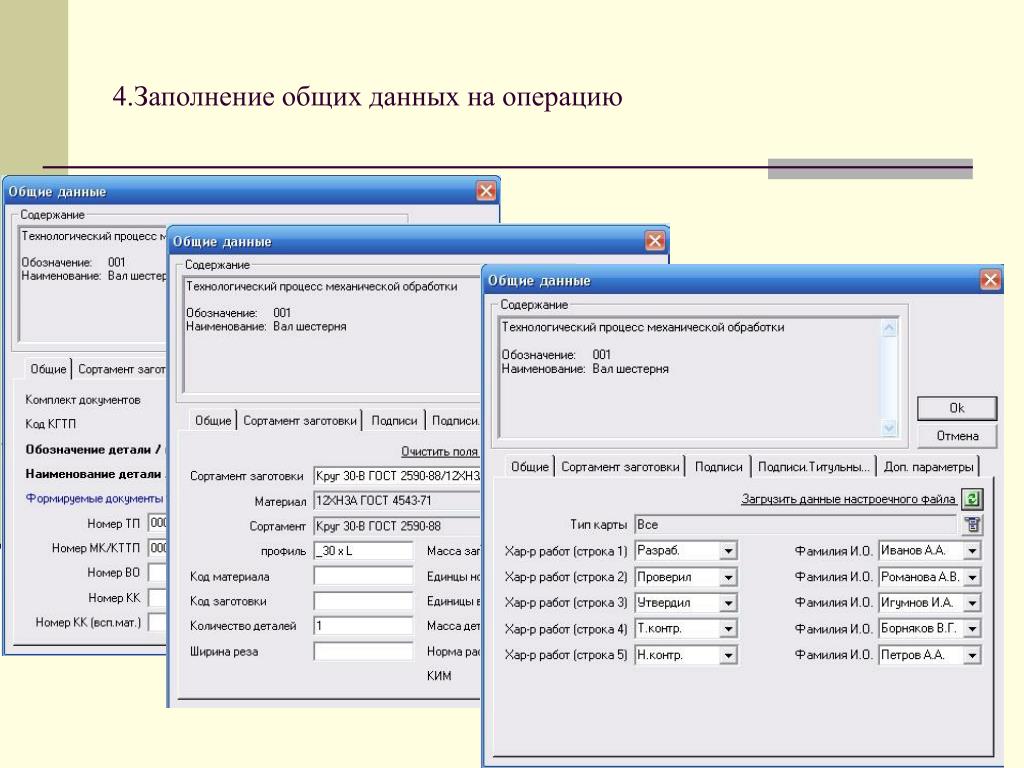Click the Ok button
The image size is (1024, 768).
click(x=957, y=408)
